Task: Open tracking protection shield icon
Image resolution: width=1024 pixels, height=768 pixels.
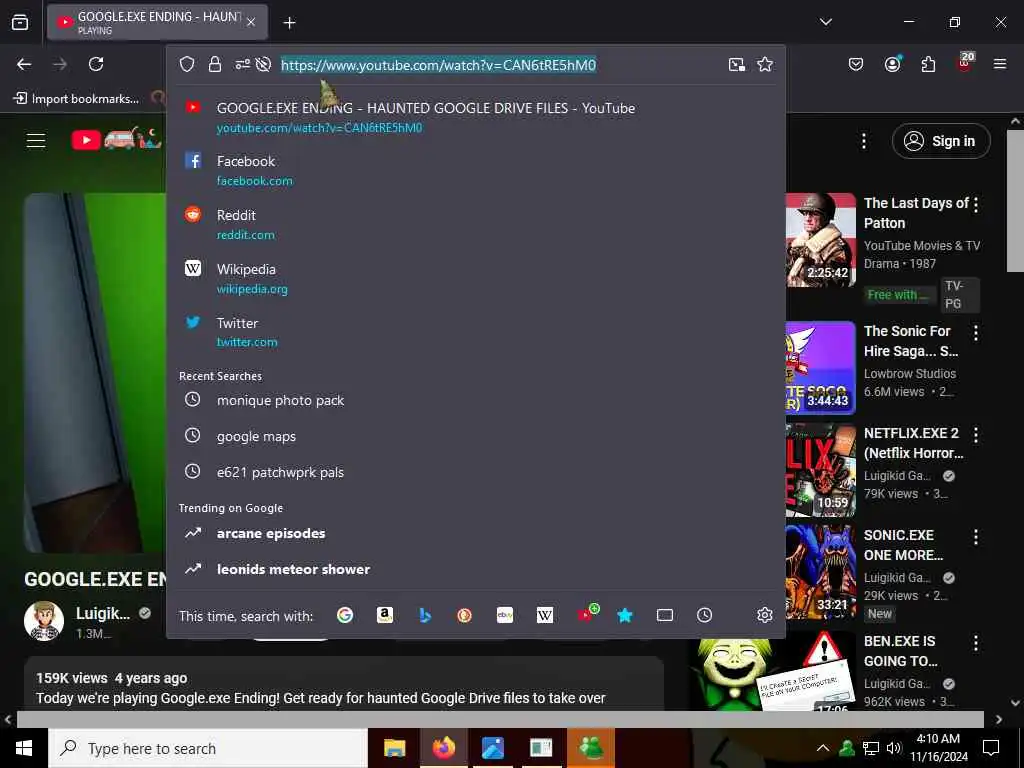Action: coord(187,64)
